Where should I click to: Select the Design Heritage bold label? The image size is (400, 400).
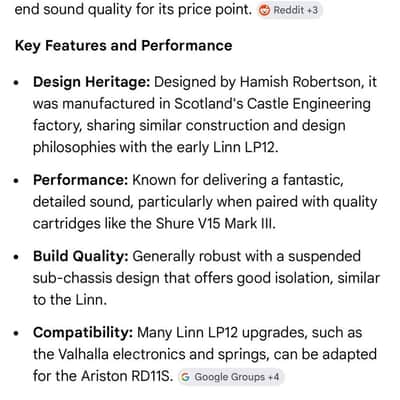tap(92, 82)
